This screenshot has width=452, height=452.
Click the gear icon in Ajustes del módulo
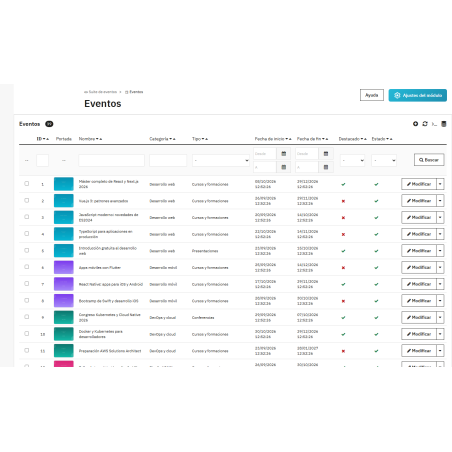click(x=397, y=95)
